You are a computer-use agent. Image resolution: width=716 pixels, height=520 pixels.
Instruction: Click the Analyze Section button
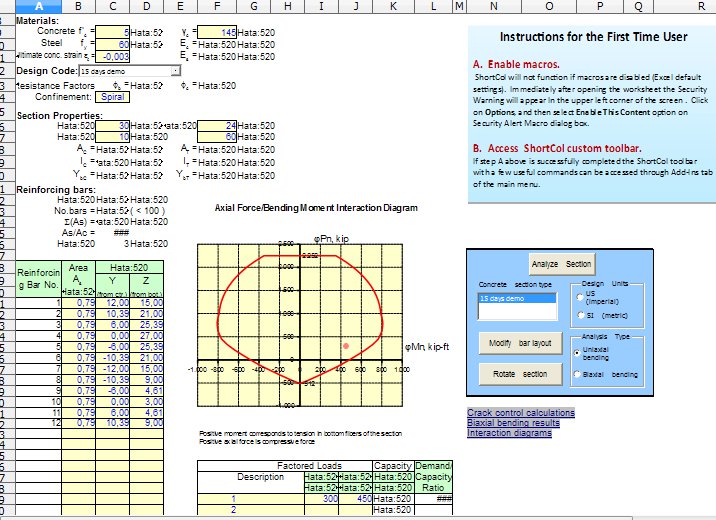(x=562, y=264)
